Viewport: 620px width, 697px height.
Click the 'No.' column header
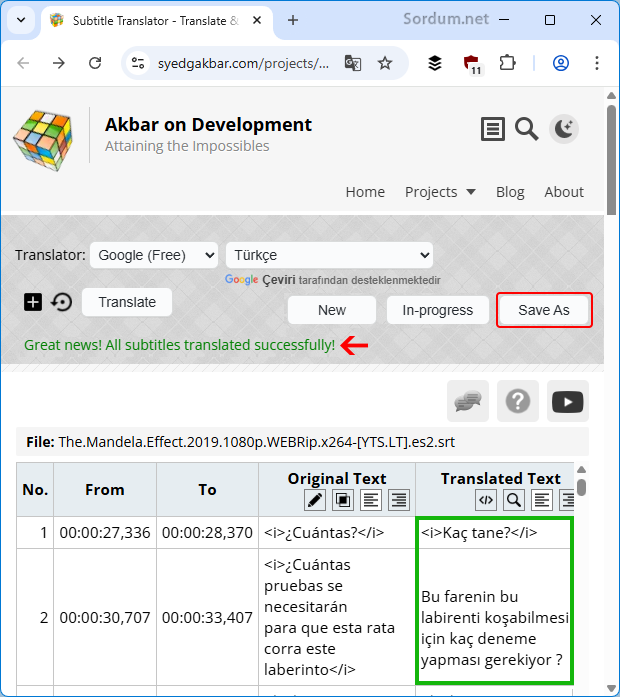pos(35,489)
